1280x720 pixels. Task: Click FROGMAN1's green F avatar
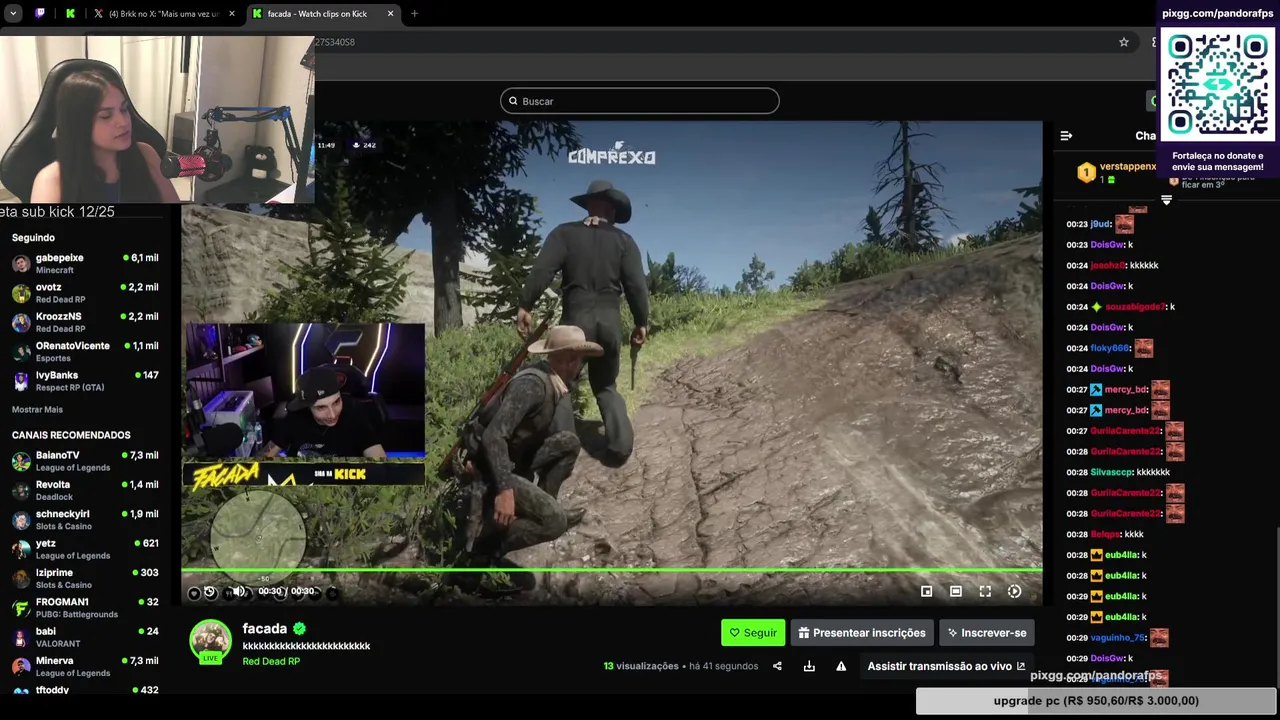[21, 608]
